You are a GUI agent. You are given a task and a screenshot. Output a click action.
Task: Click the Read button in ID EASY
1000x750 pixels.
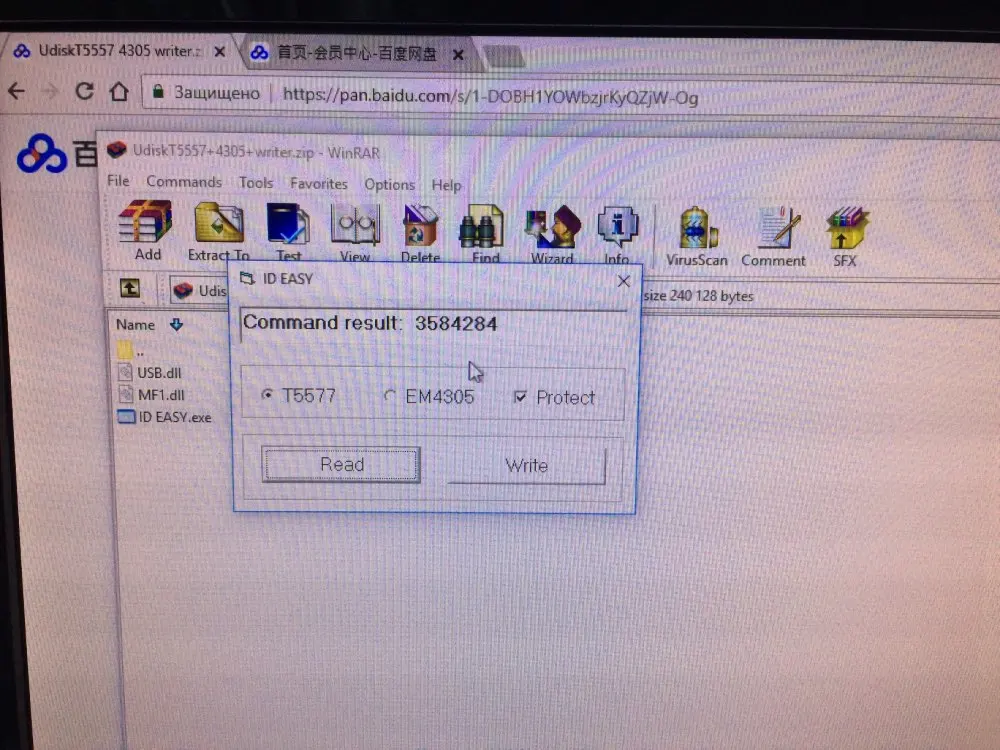click(x=341, y=464)
